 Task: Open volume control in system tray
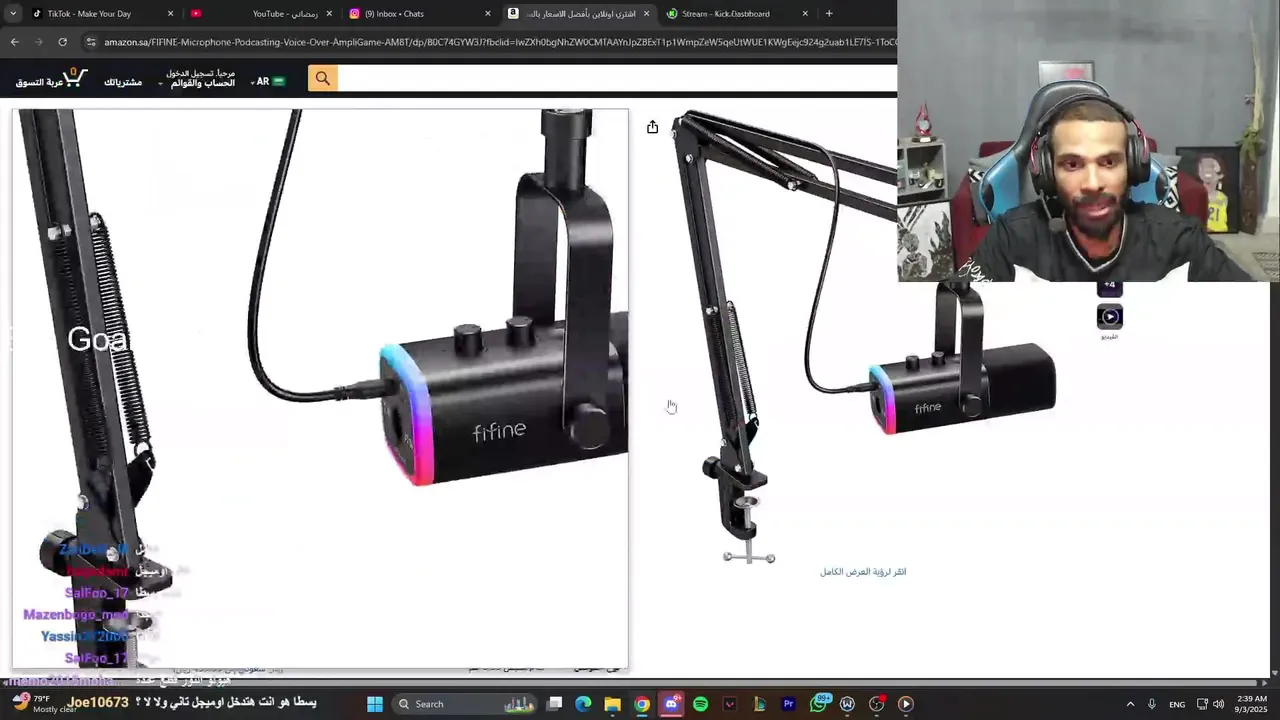pos(1218,704)
